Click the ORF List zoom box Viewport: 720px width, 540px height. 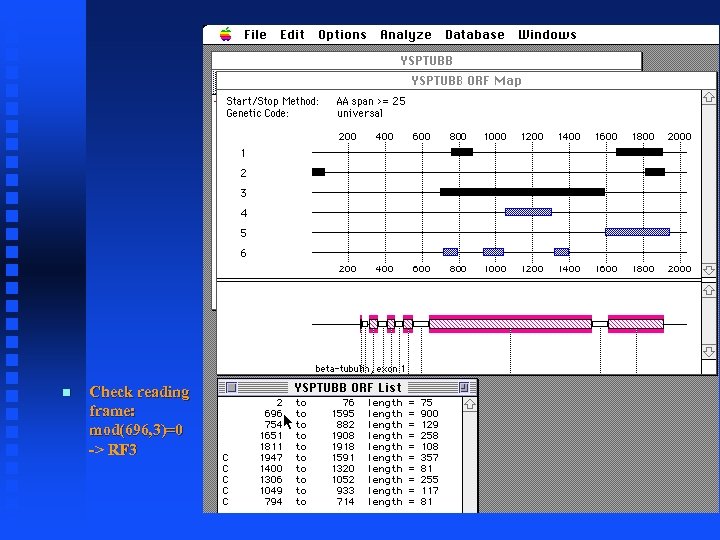464,388
